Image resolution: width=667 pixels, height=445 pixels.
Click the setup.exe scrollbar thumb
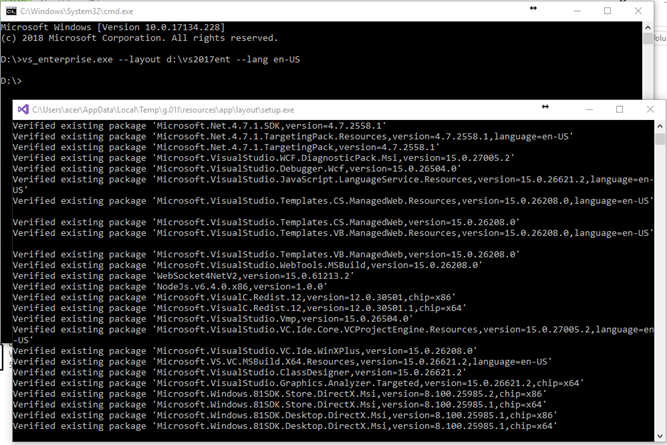click(x=660, y=139)
